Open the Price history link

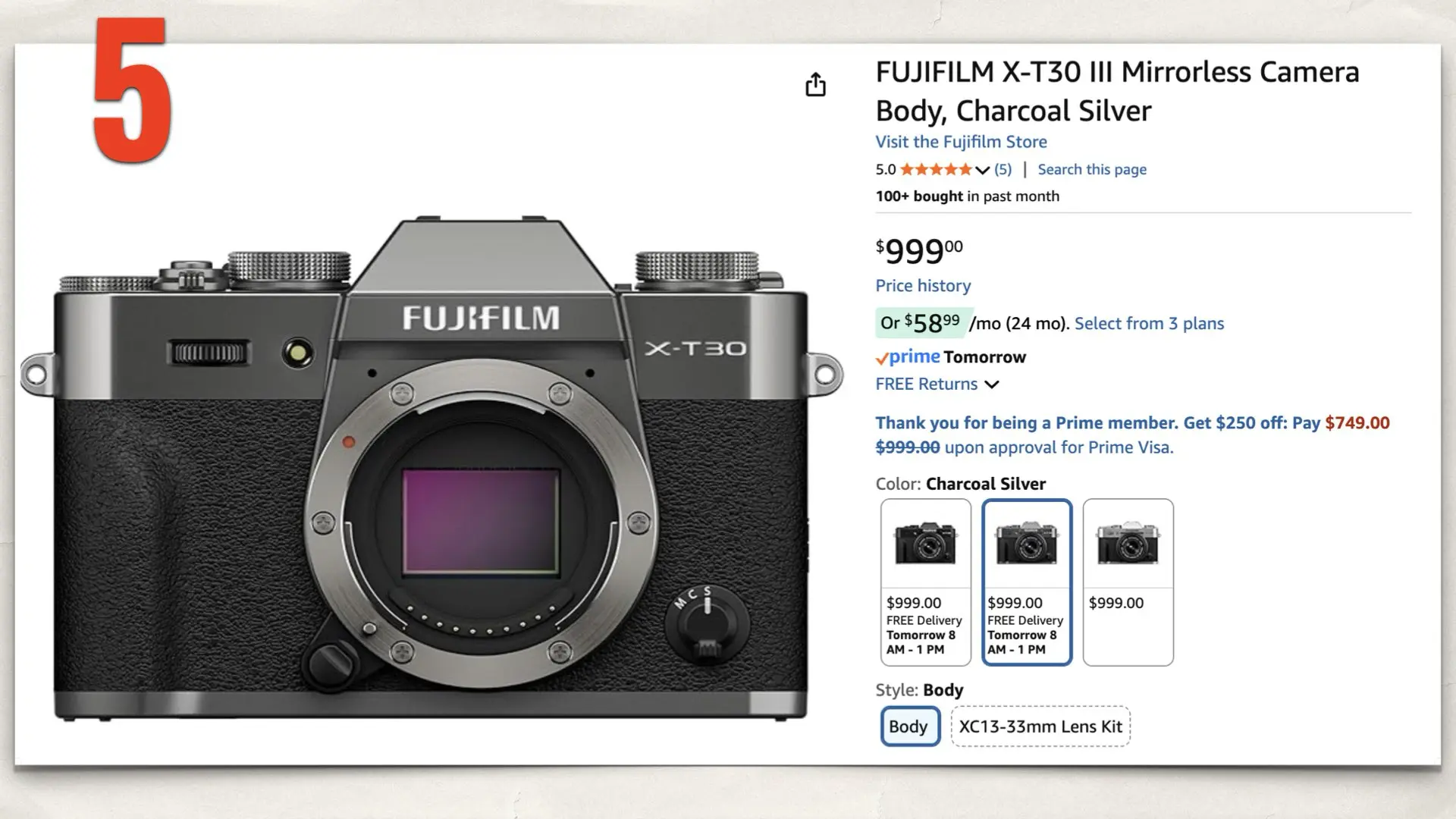(922, 286)
